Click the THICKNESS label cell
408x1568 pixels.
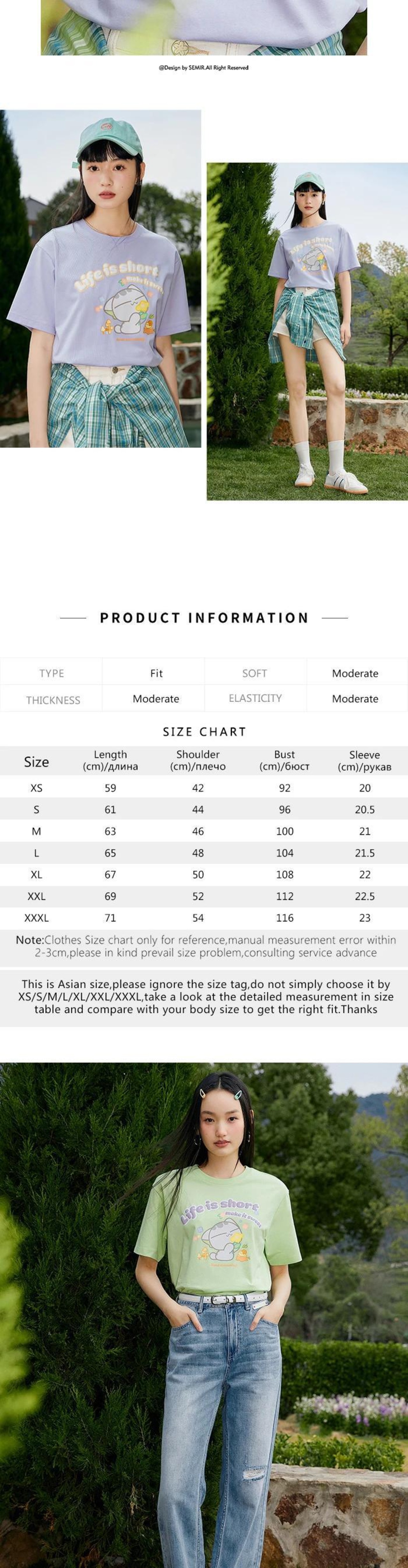click(x=52, y=699)
